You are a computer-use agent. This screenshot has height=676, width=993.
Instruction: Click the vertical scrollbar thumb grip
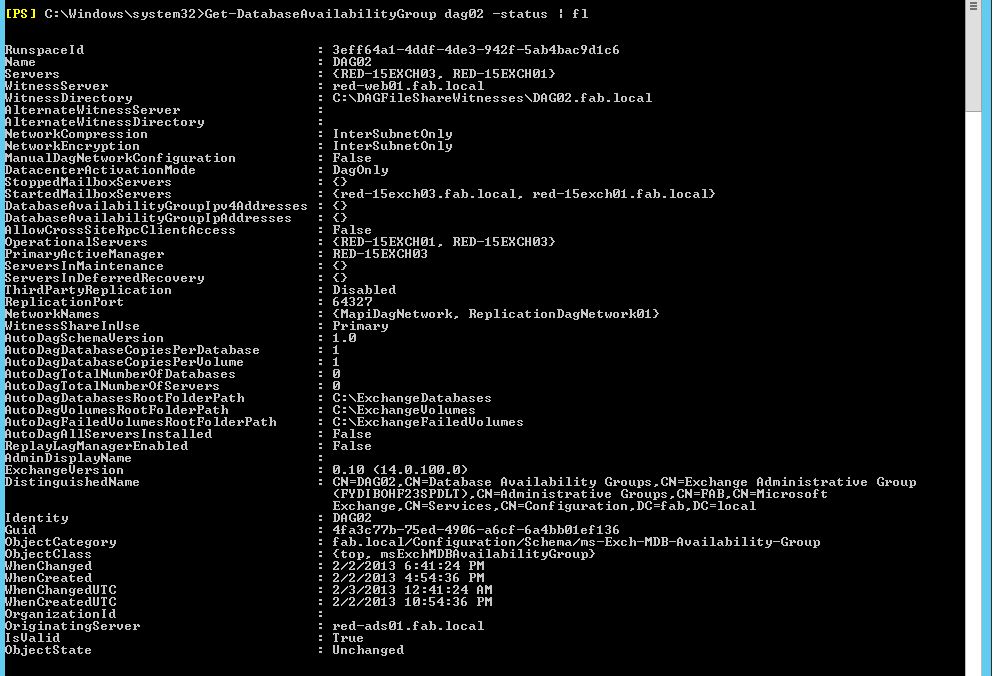973,6
